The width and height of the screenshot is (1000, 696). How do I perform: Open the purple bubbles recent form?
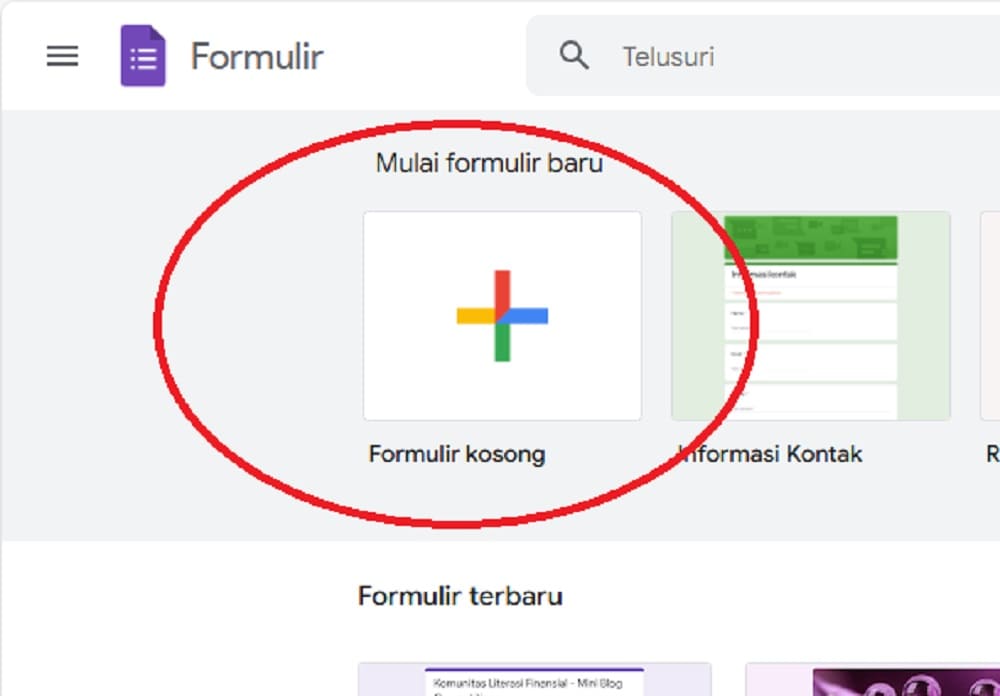(x=872, y=679)
